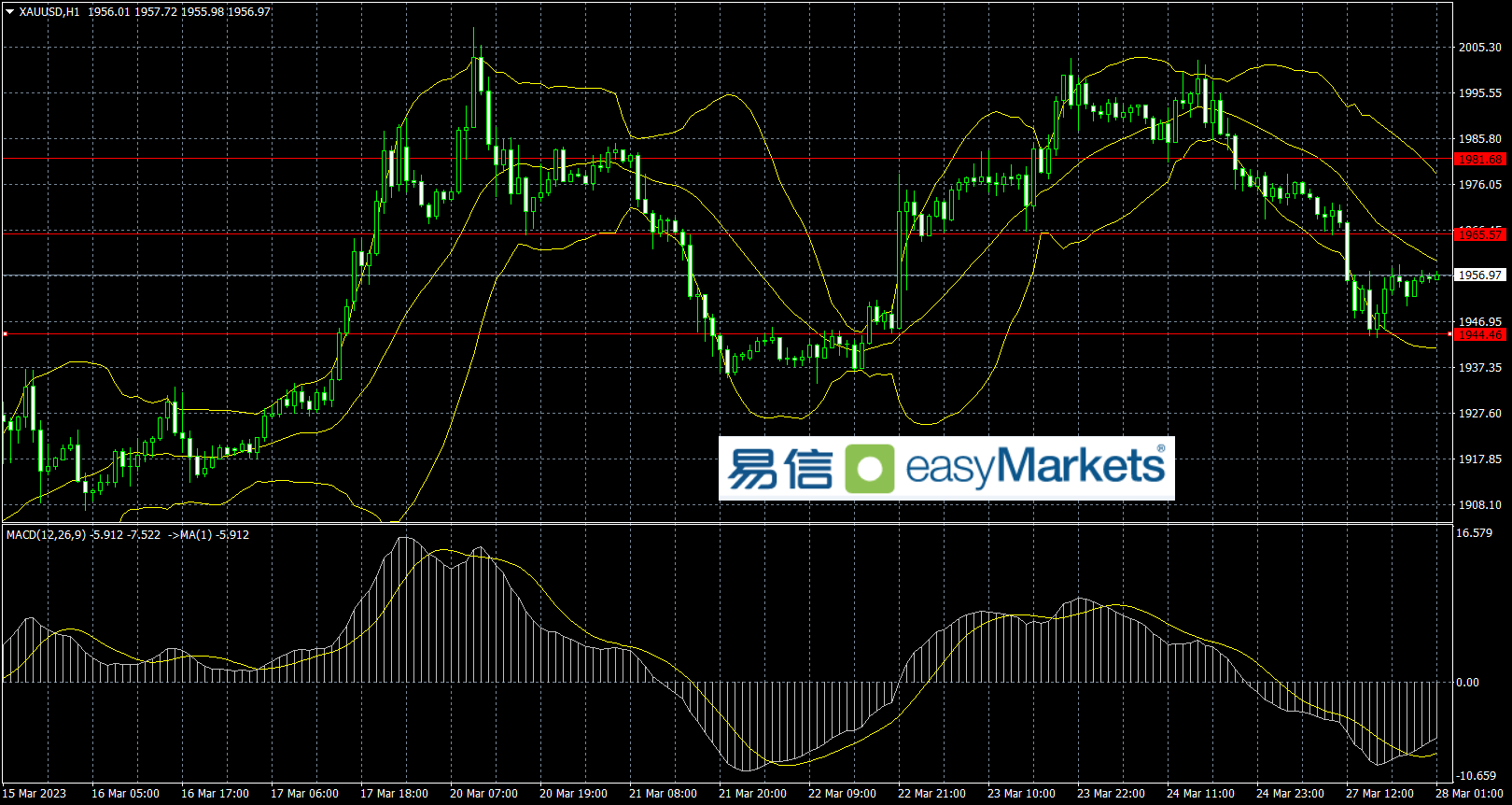The width and height of the screenshot is (1512, 805).
Task: Click the 27 Mar 12:00 time label
Action: [x=1379, y=794]
